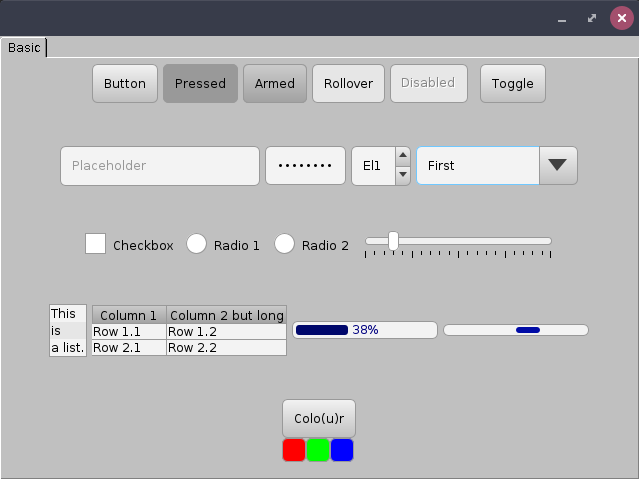Click the spinner down arrow
Screen dimensions: 639x479
(403, 175)
